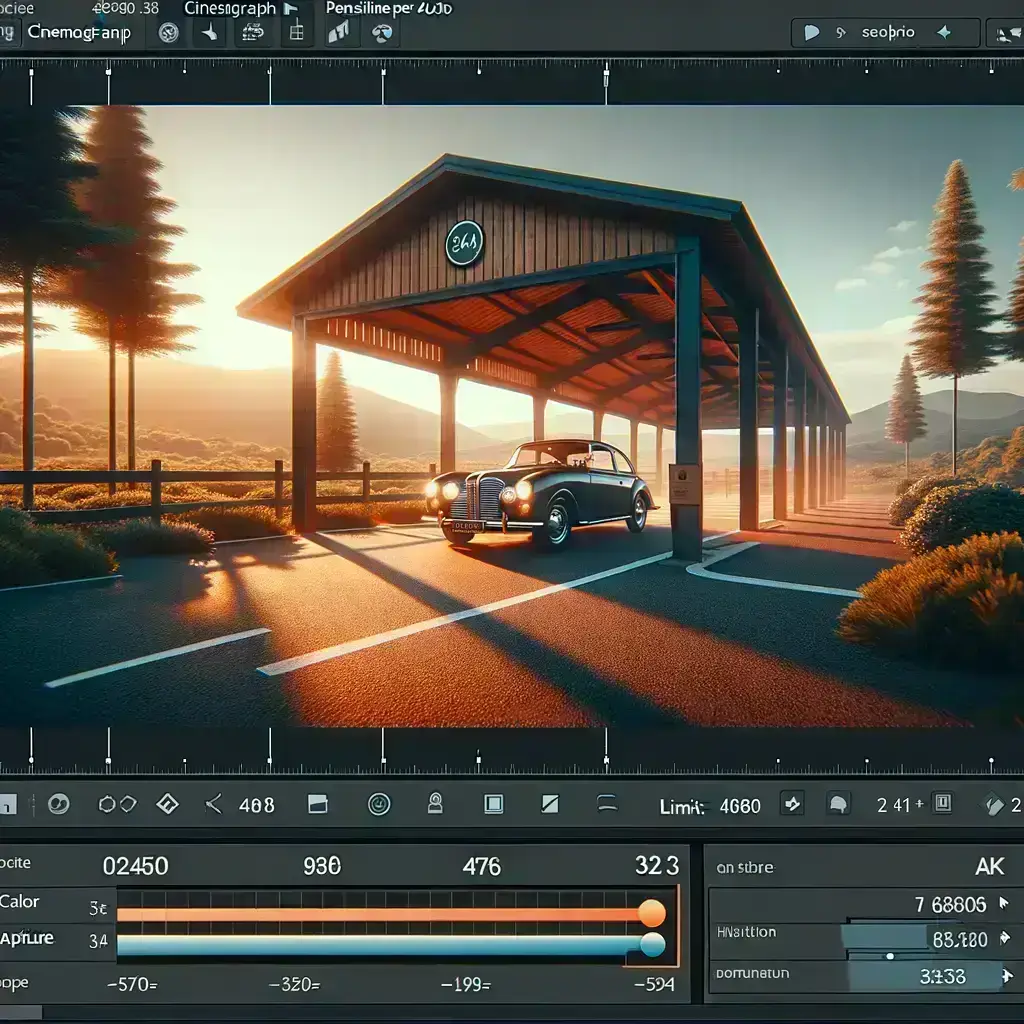
Task: Click the diamond icon in the lower toolbar
Action: point(167,804)
